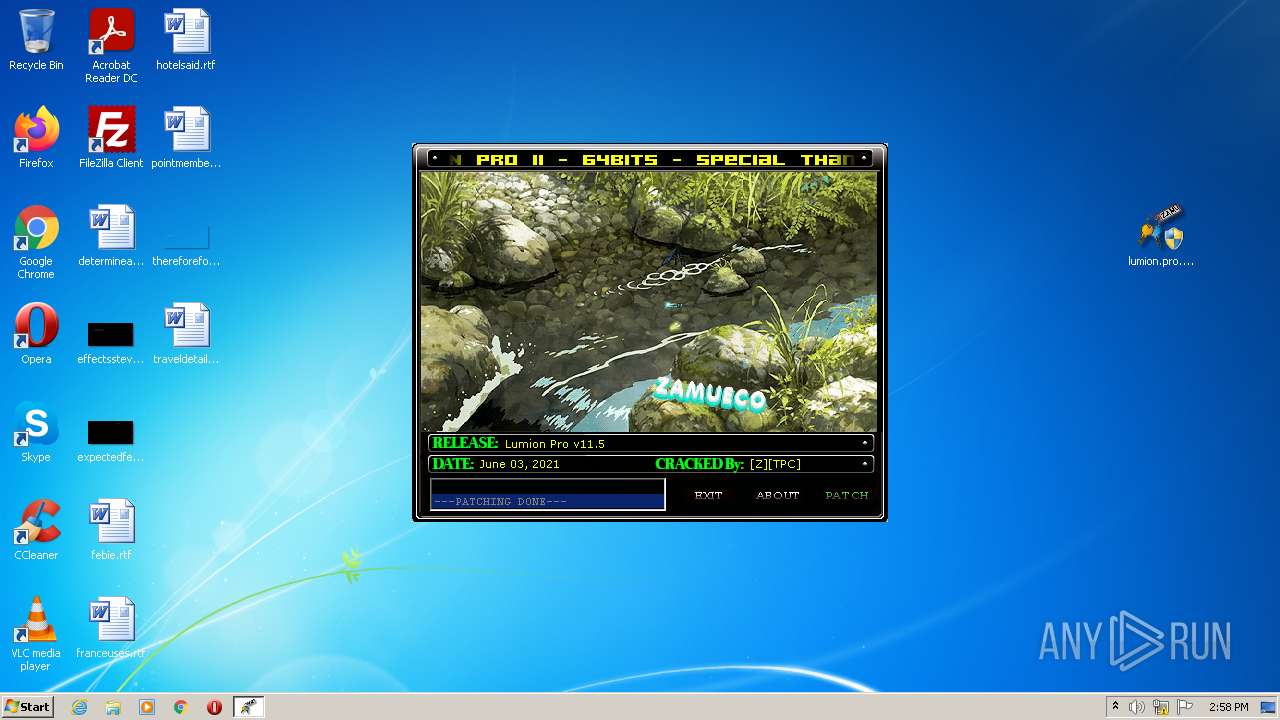Click the Show desktop button
The image size is (1280, 720).
pyautogui.click(x=1269, y=707)
